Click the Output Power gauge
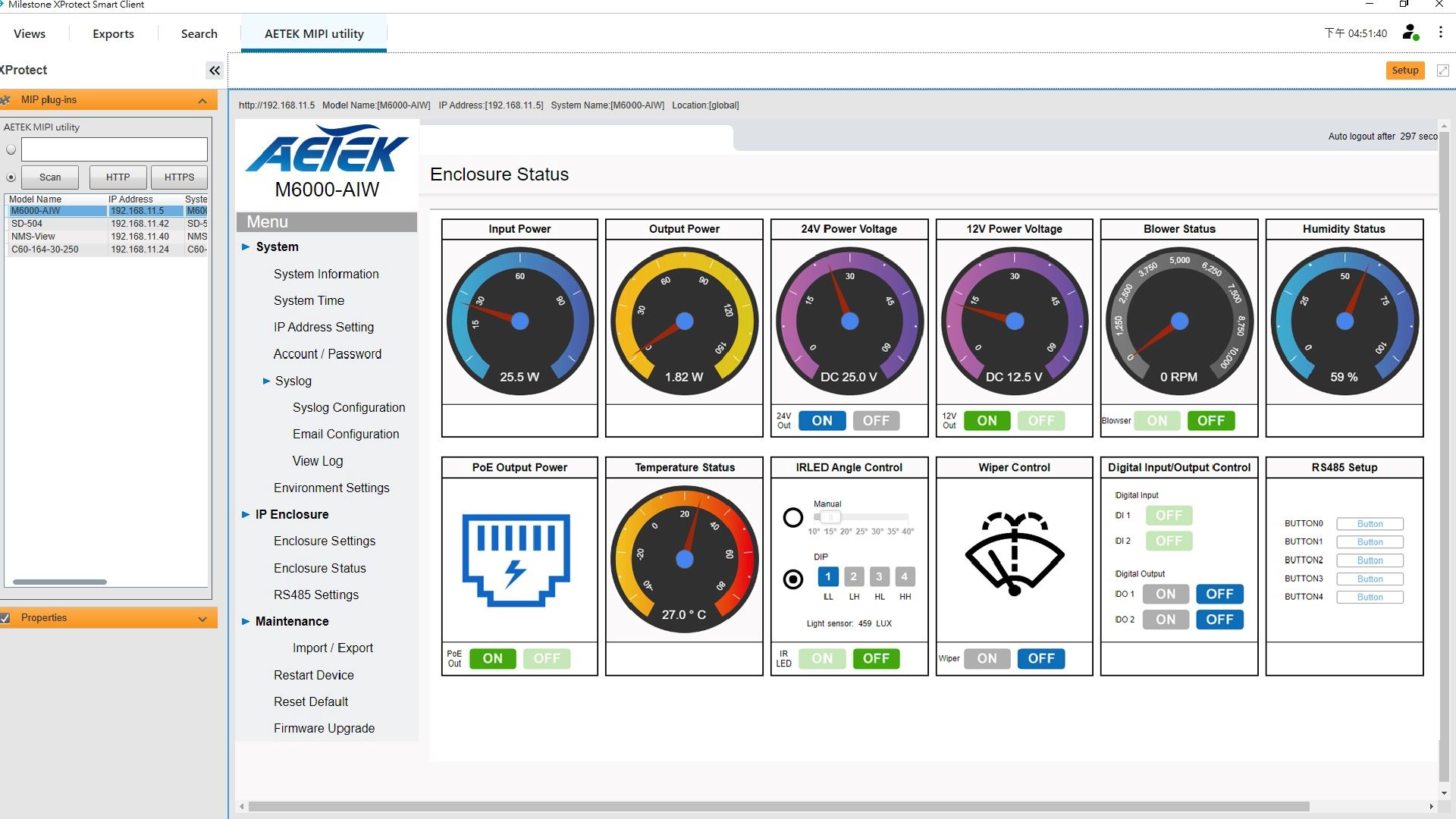Viewport: 1456px width, 819px height. click(x=684, y=321)
